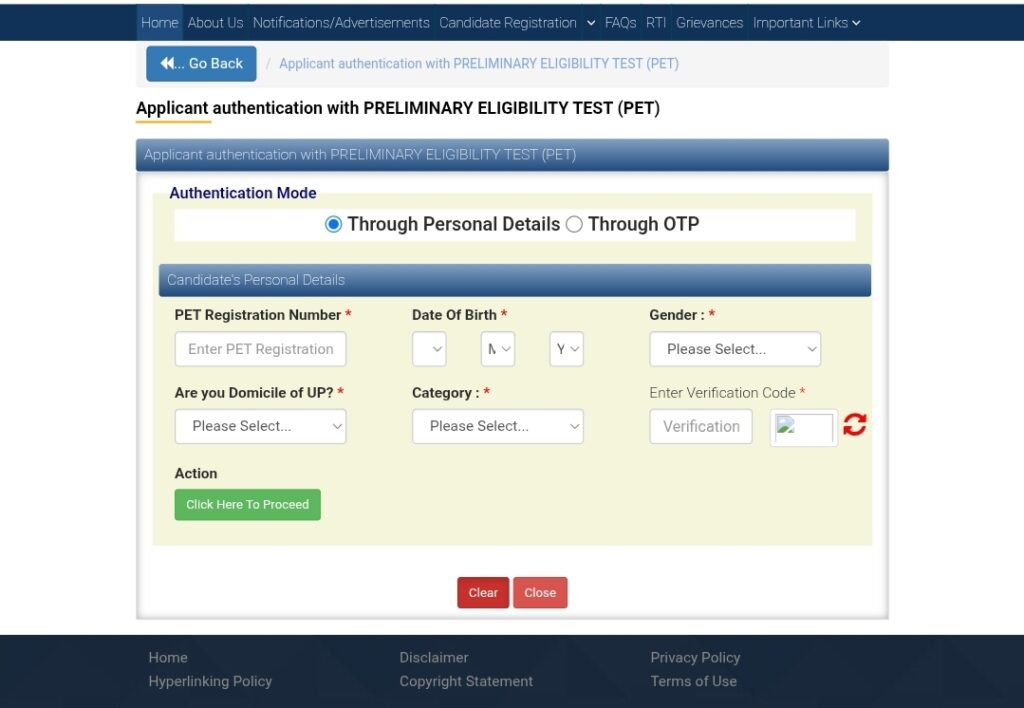Screen dimensions: 1024x708
Task: Focus the PET Registration Number field
Action: coord(260,349)
